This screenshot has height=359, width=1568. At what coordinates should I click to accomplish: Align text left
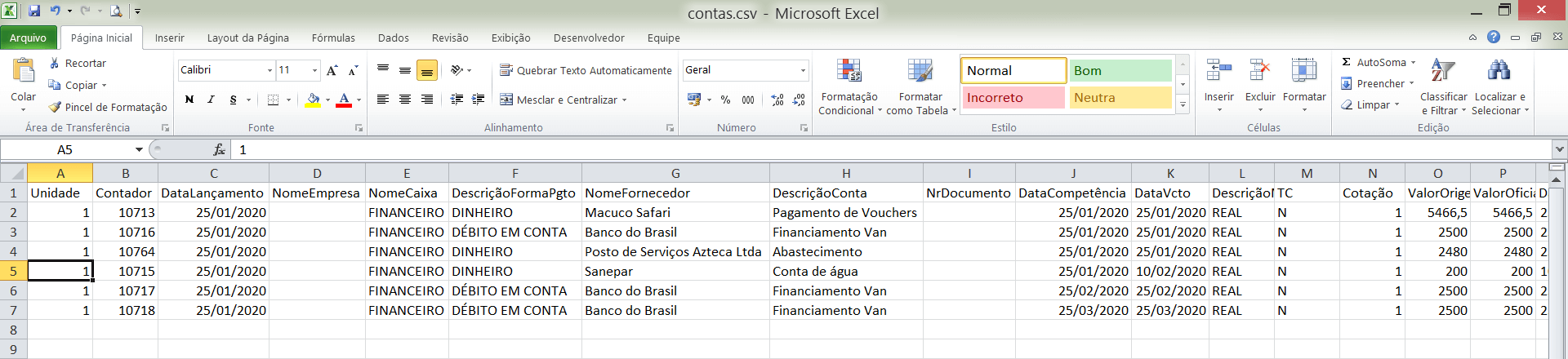(x=383, y=100)
